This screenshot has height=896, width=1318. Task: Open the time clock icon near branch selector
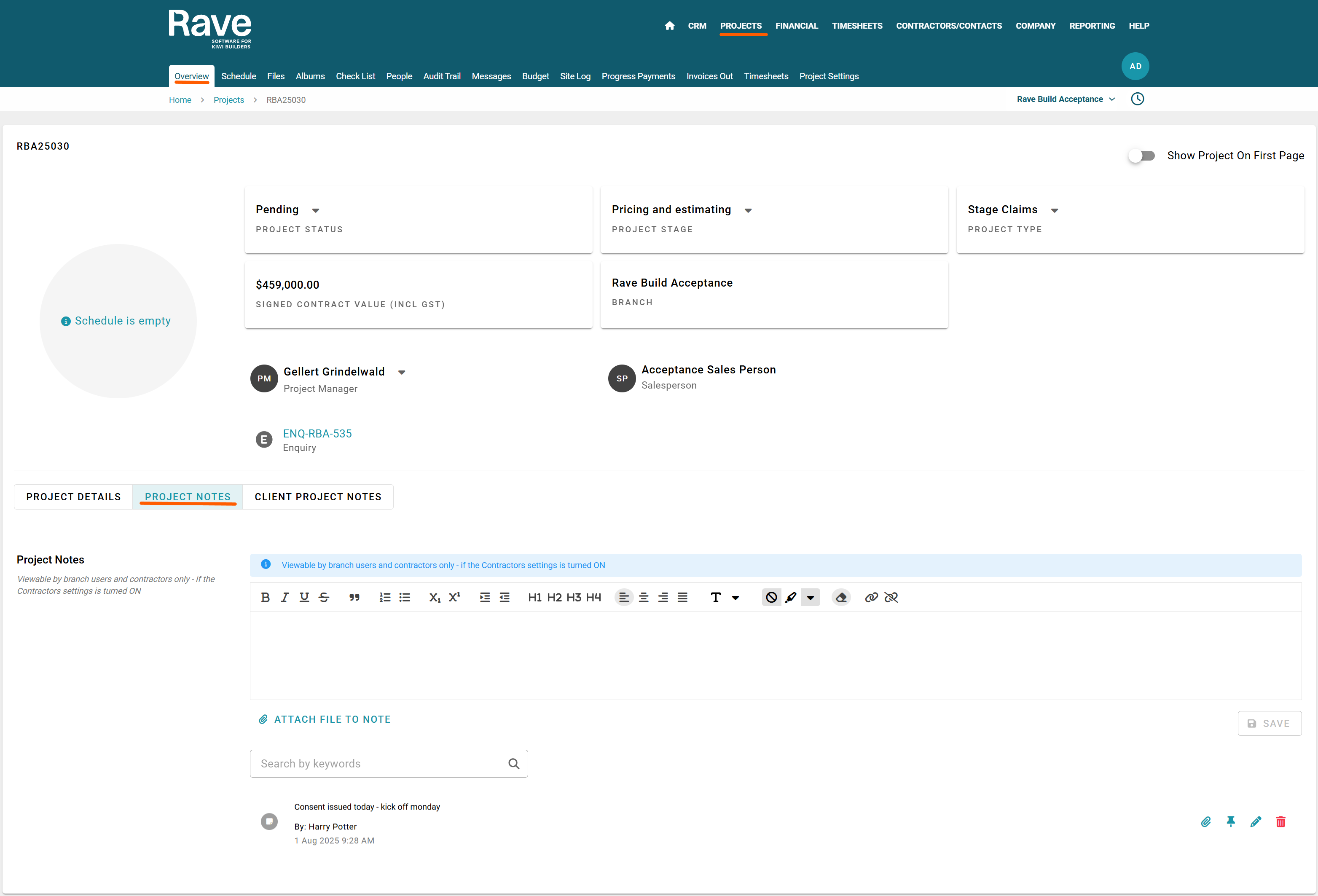pos(1137,99)
